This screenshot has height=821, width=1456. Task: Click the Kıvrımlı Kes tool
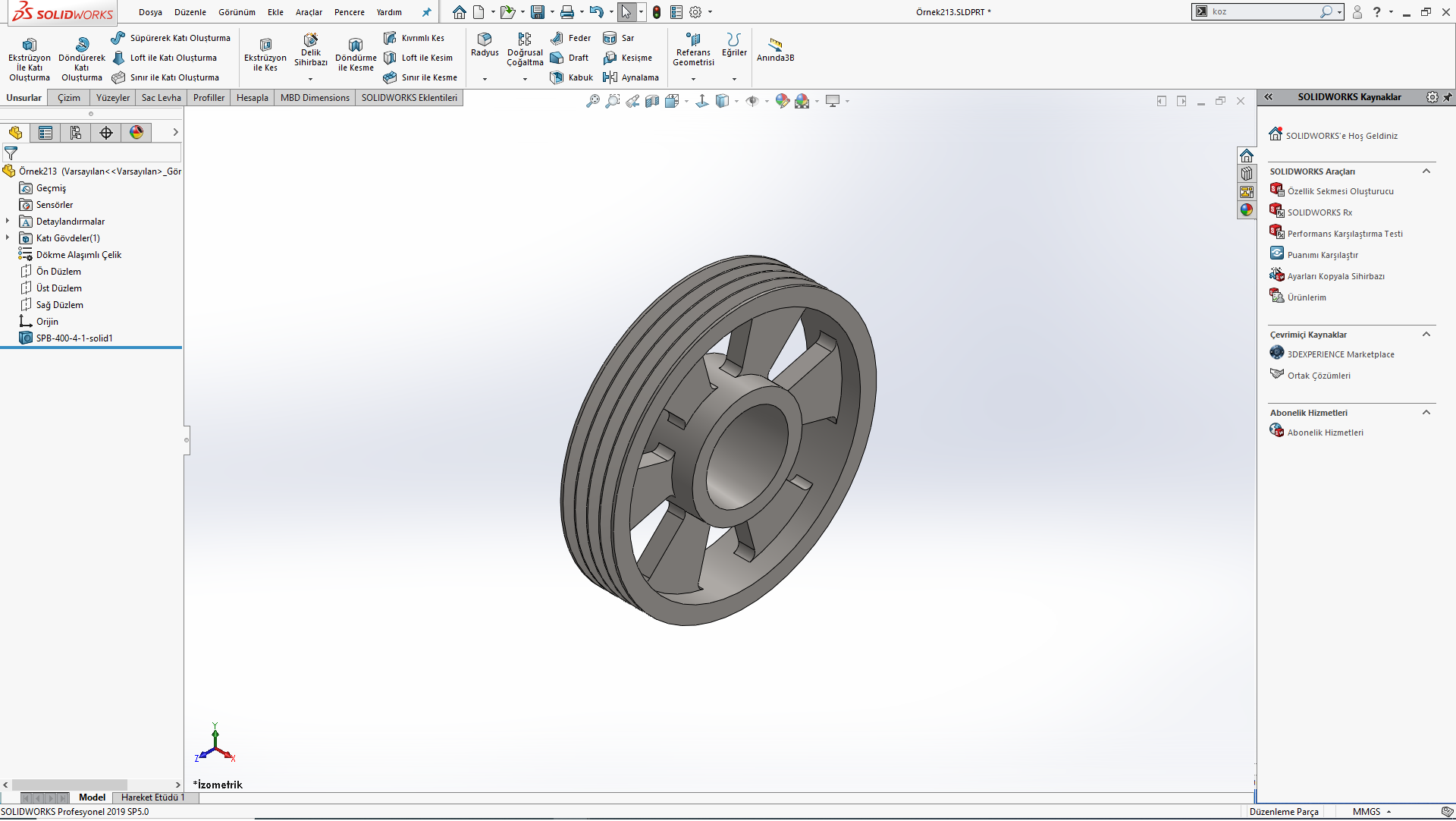(x=414, y=38)
